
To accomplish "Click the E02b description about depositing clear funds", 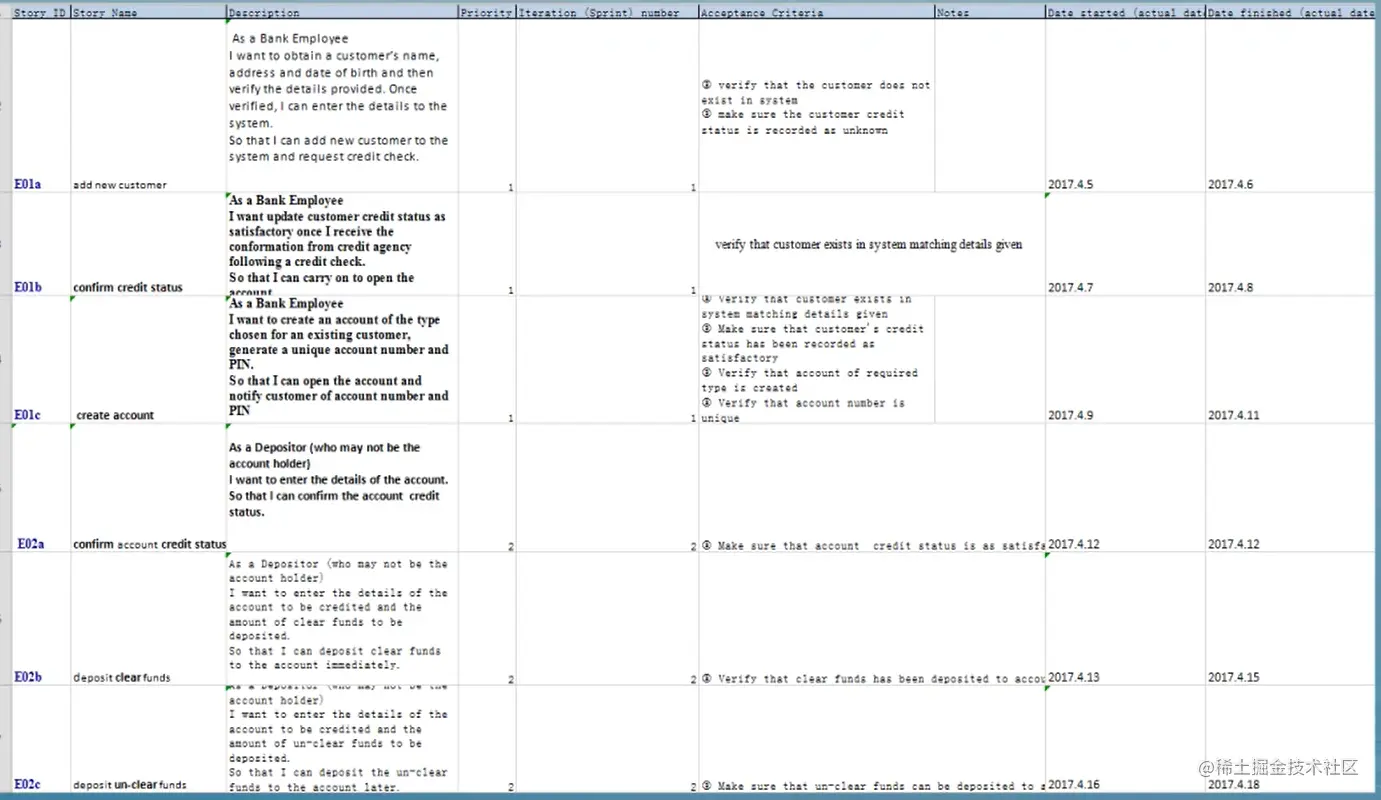I will coord(338,614).
